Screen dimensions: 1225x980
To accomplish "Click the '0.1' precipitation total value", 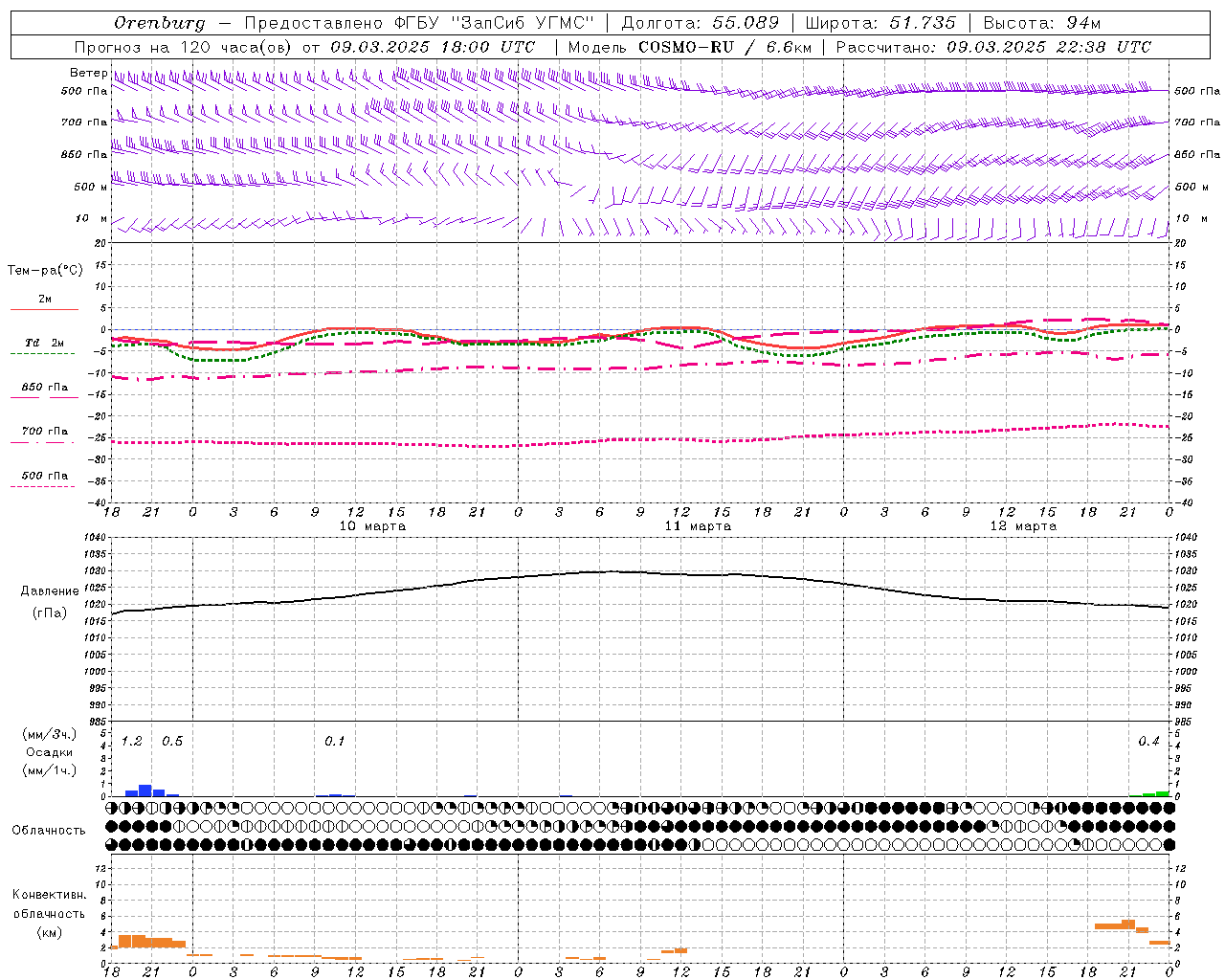I will click(334, 742).
